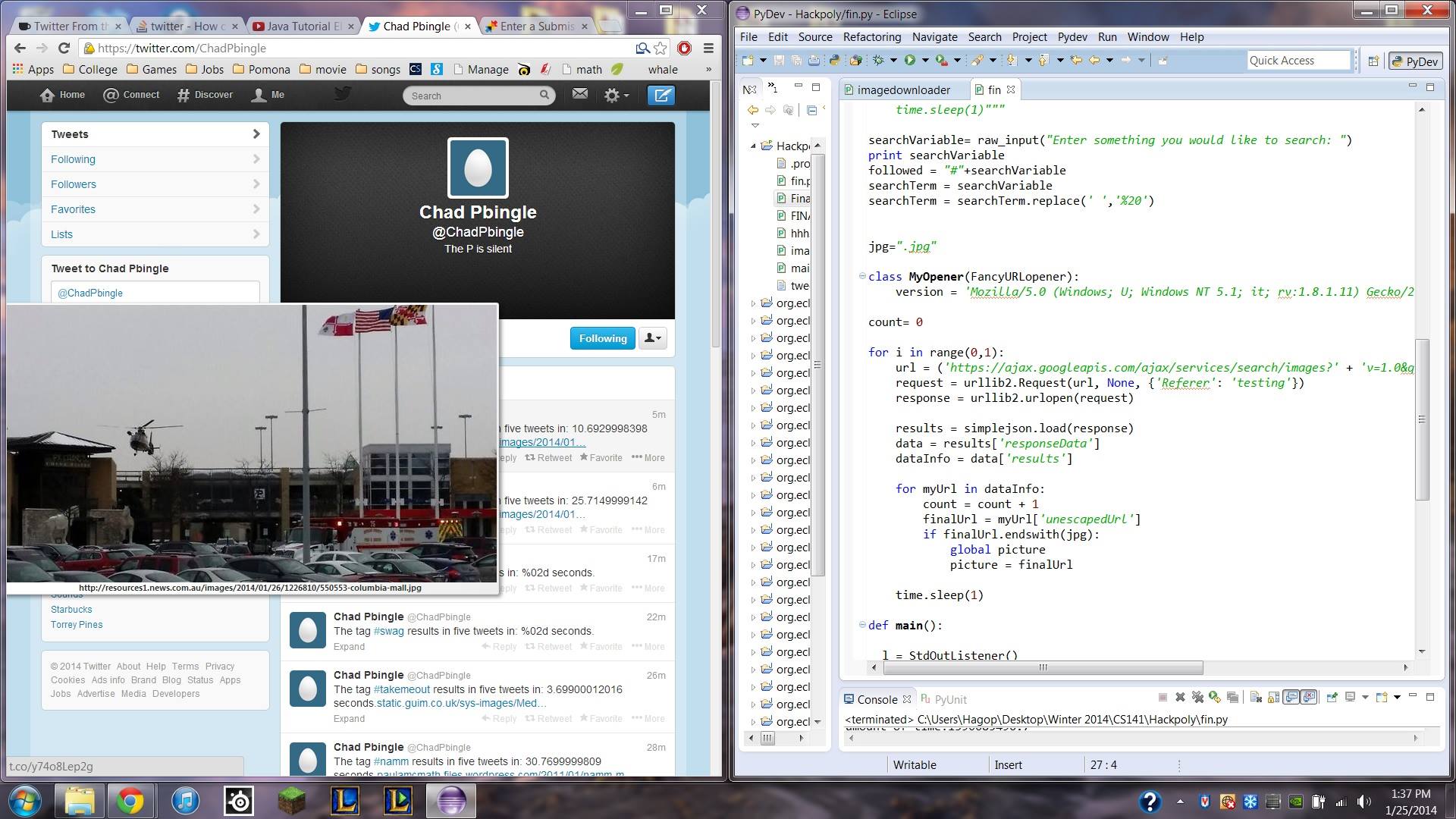Click the Open Perspective icon

tap(1373, 61)
